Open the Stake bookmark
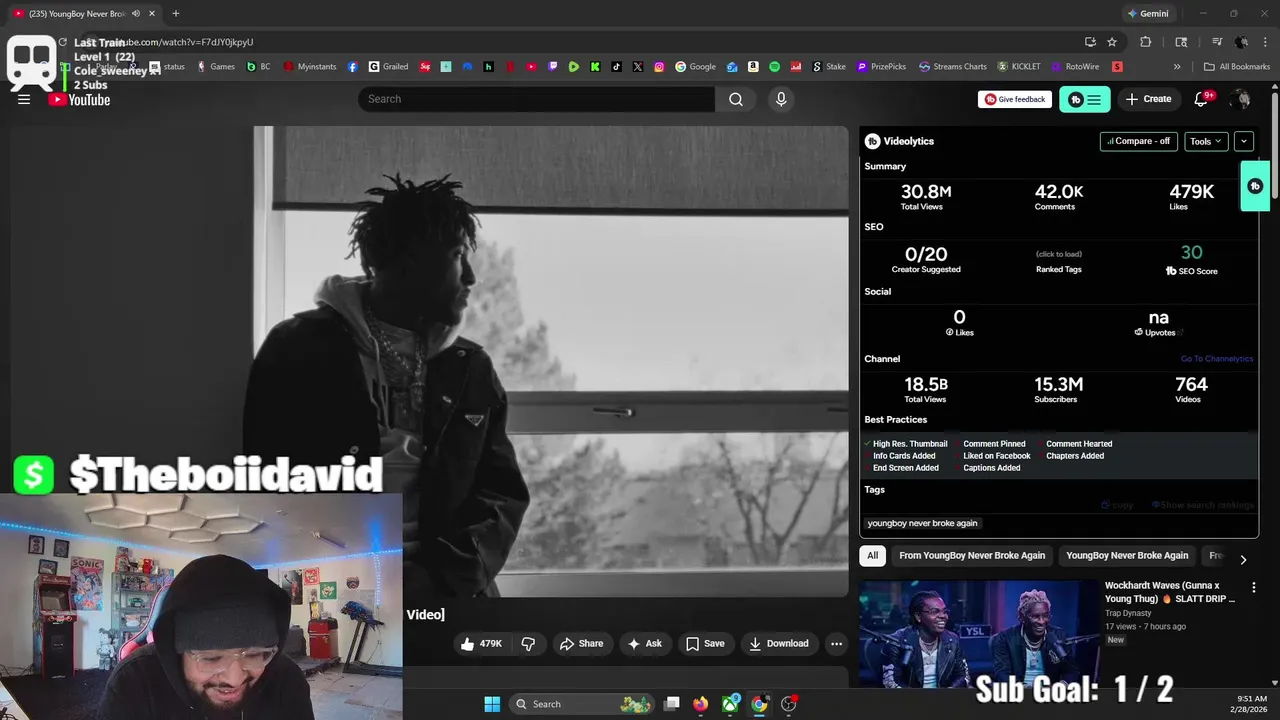 (x=828, y=67)
